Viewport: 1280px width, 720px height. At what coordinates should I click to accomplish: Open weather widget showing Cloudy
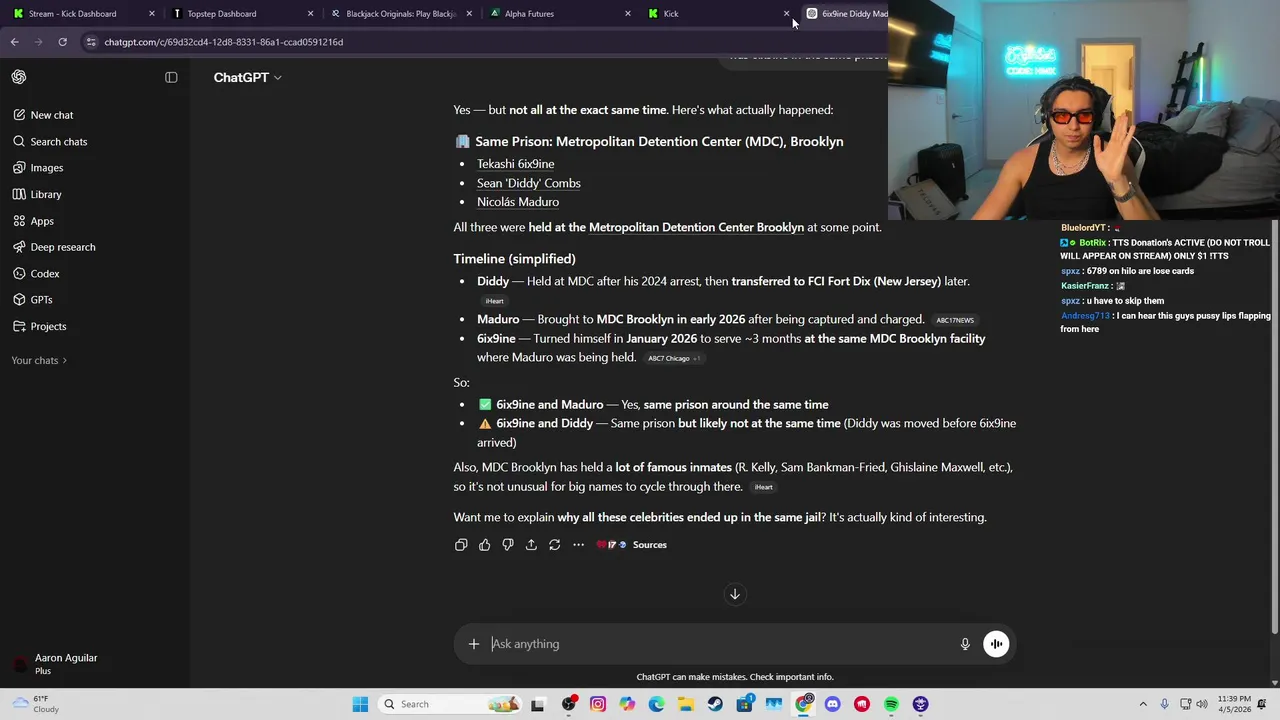[34, 704]
